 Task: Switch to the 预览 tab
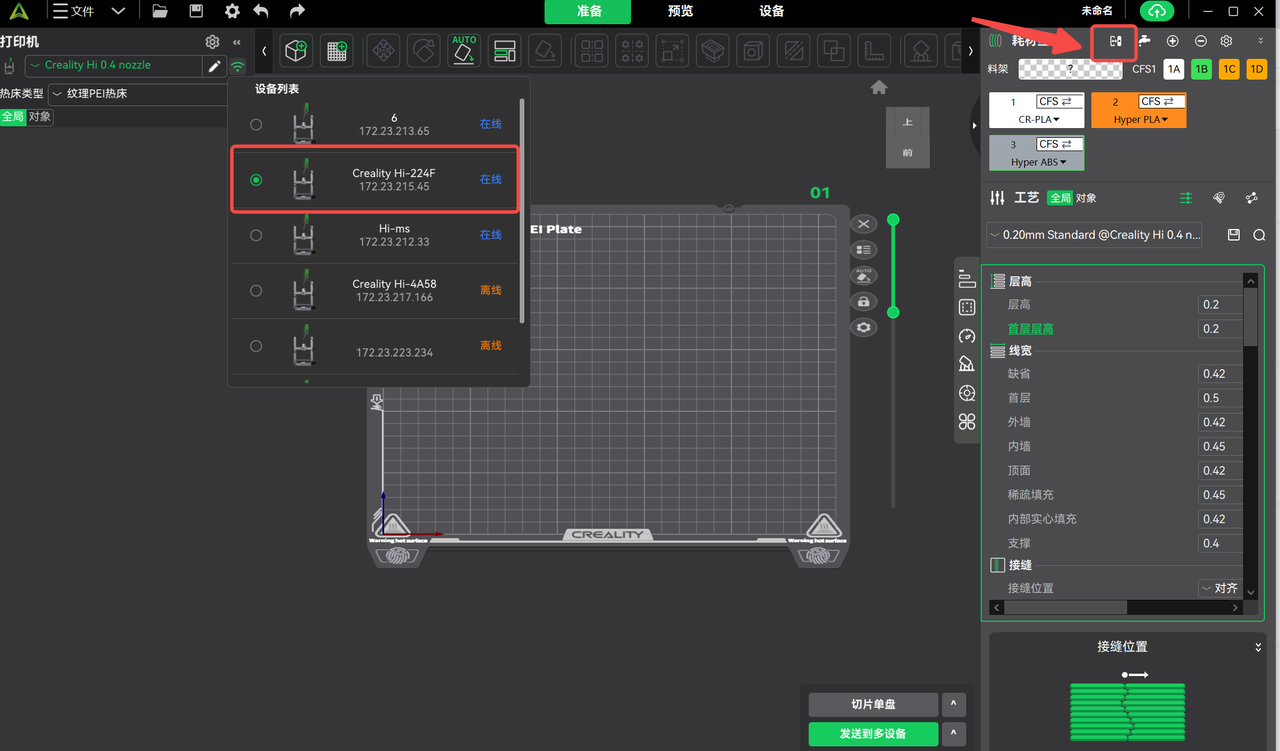coord(680,11)
